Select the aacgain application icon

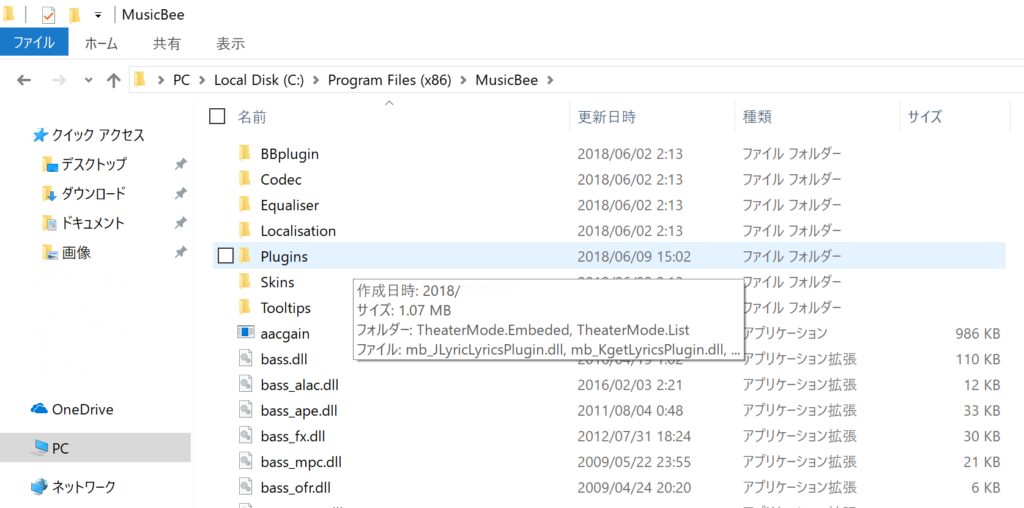[246, 333]
